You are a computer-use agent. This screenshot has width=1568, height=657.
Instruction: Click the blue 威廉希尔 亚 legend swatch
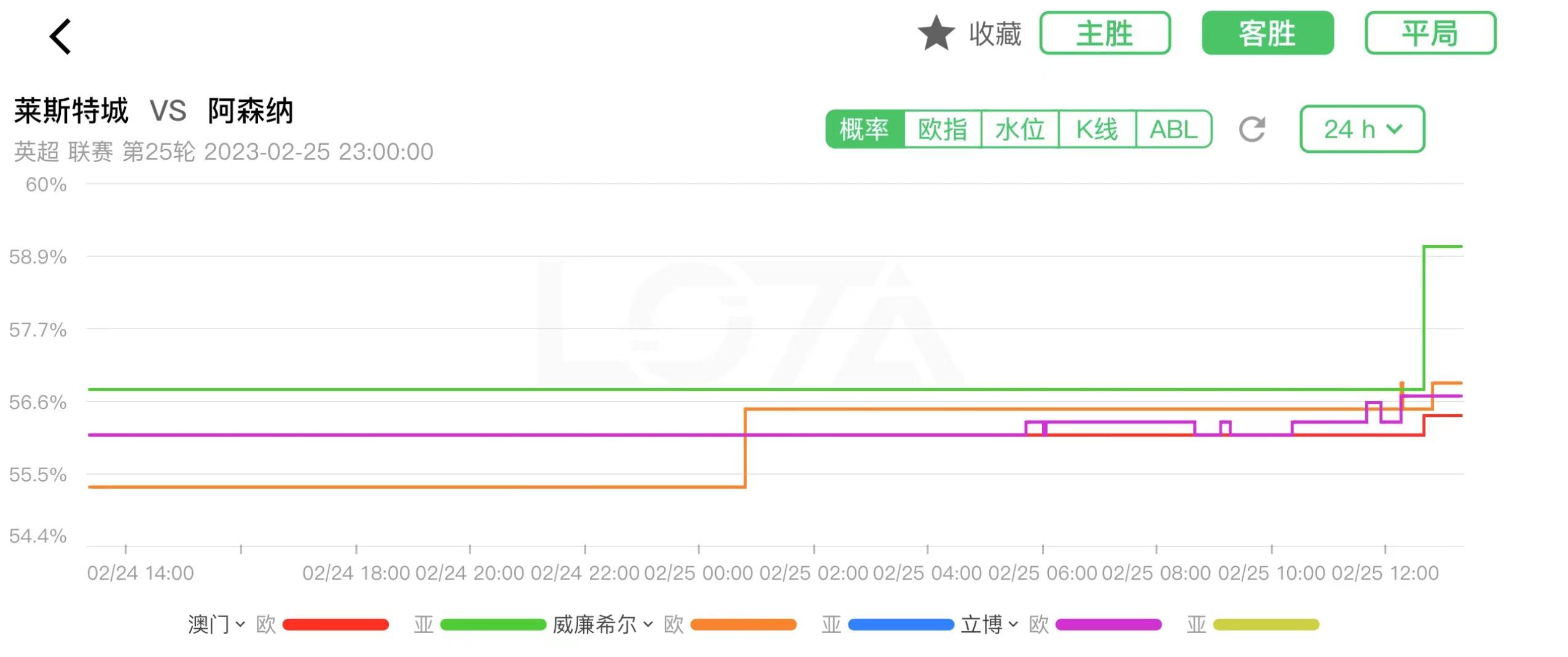tap(901, 624)
